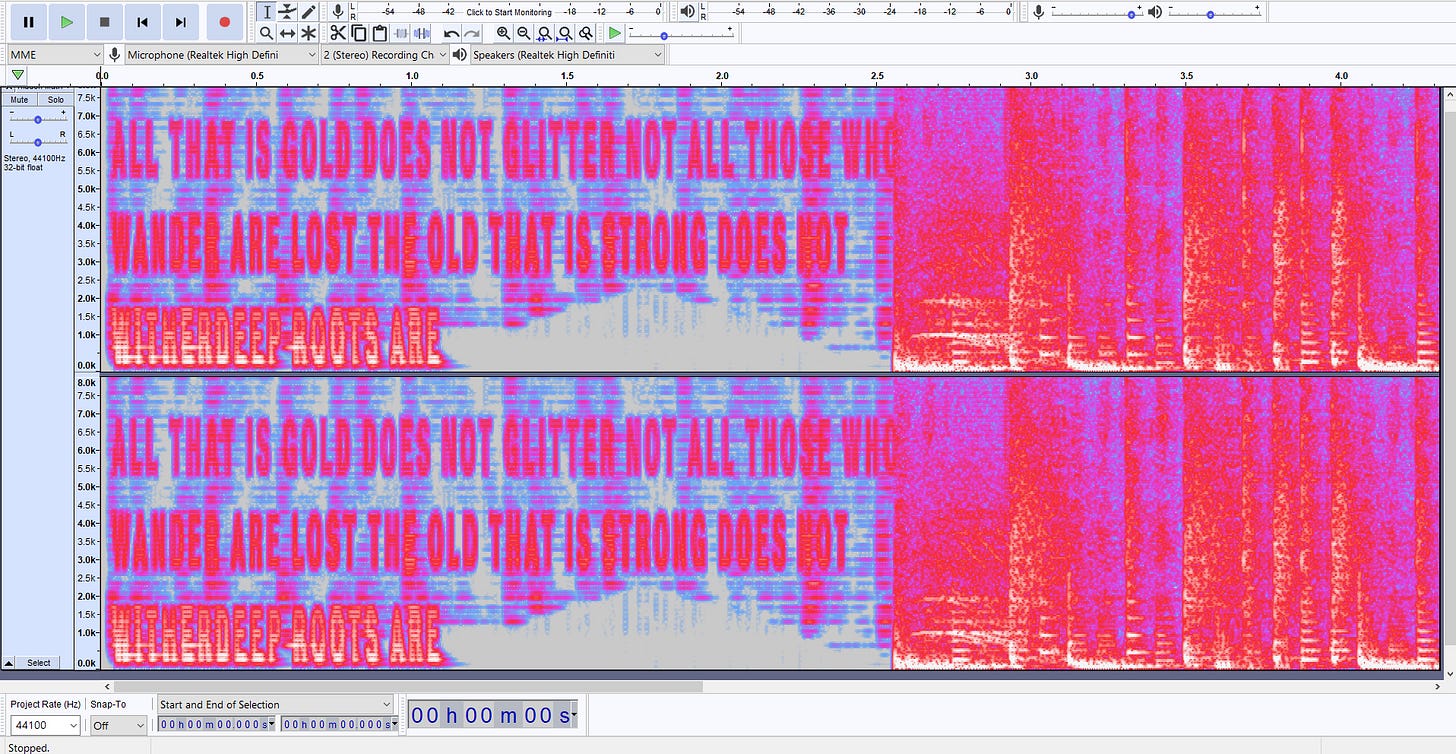Open the selection start time format arrow

click(x=271, y=724)
